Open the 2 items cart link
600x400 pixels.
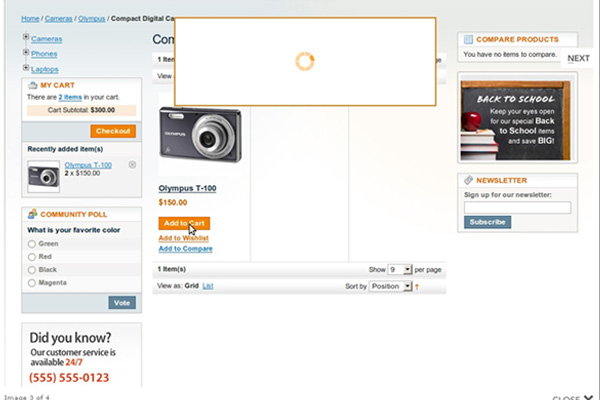click(x=70, y=97)
